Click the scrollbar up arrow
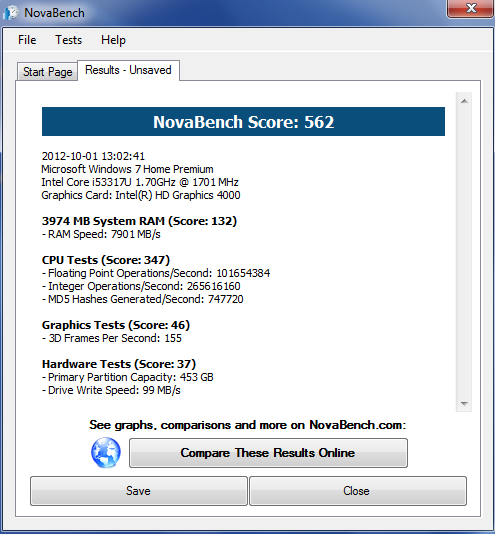Screen dimensions: 495x534 pyautogui.click(x=464, y=101)
